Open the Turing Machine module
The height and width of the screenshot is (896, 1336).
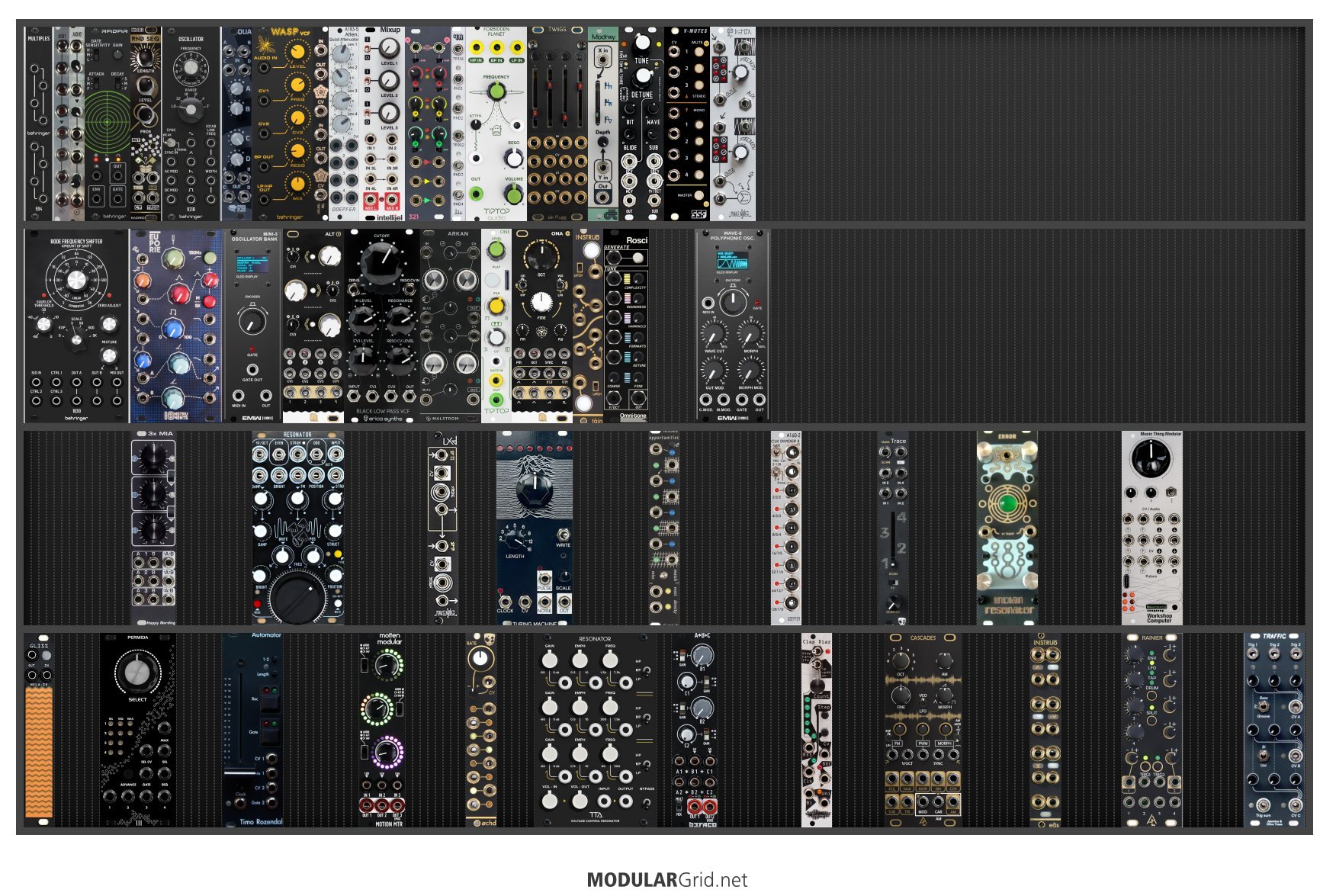tap(535, 528)
